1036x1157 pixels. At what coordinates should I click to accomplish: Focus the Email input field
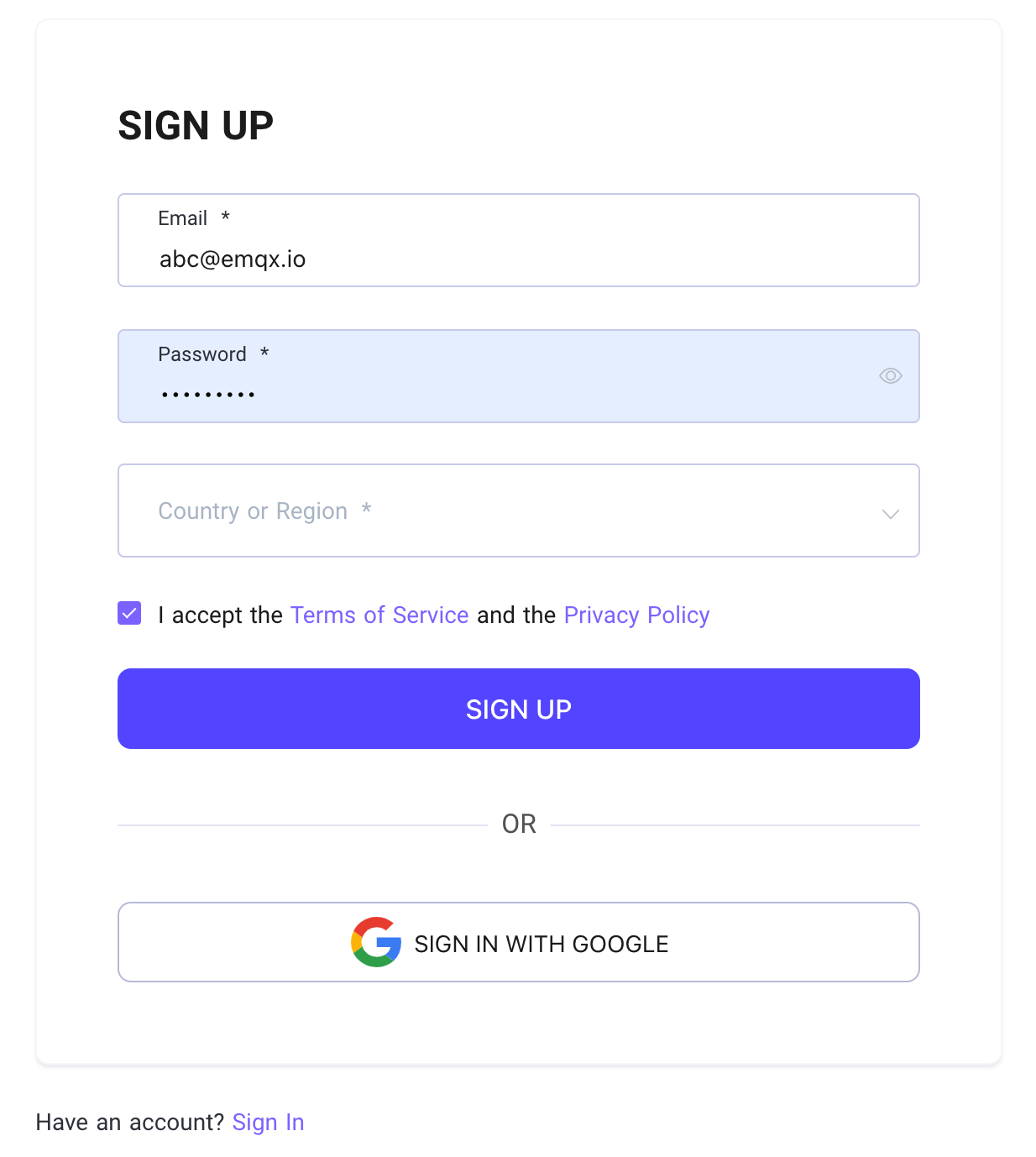click(519, 240)
